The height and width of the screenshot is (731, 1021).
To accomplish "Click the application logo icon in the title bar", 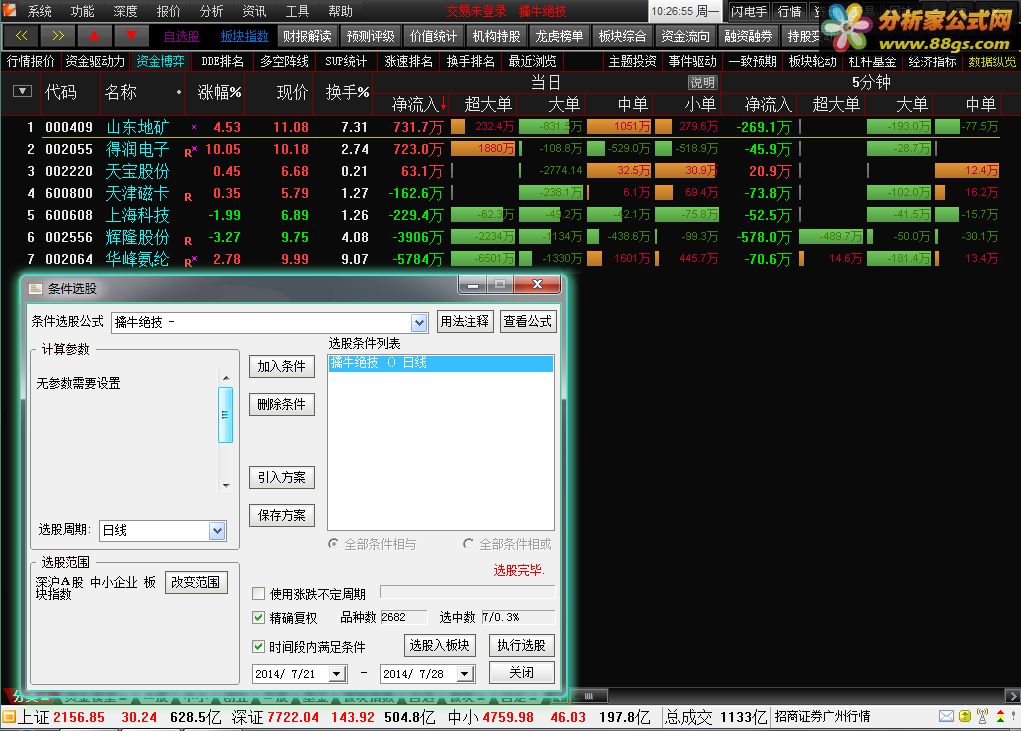I will 10,10.
